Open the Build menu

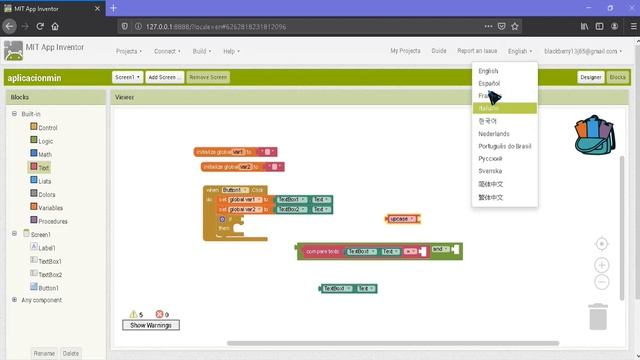[x=202, y=51]
